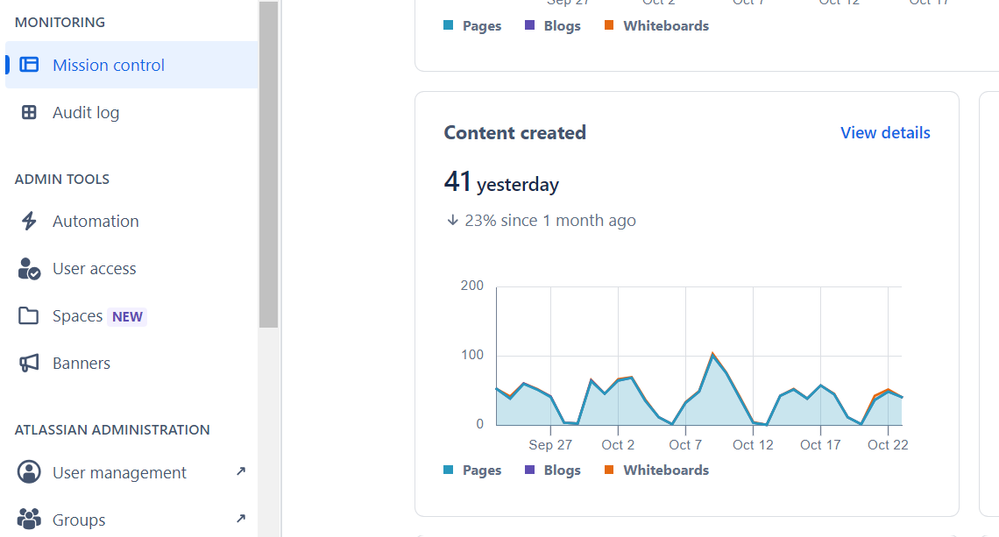
Task: Select User access in sidebar
Action: click(x=131, y=268)
